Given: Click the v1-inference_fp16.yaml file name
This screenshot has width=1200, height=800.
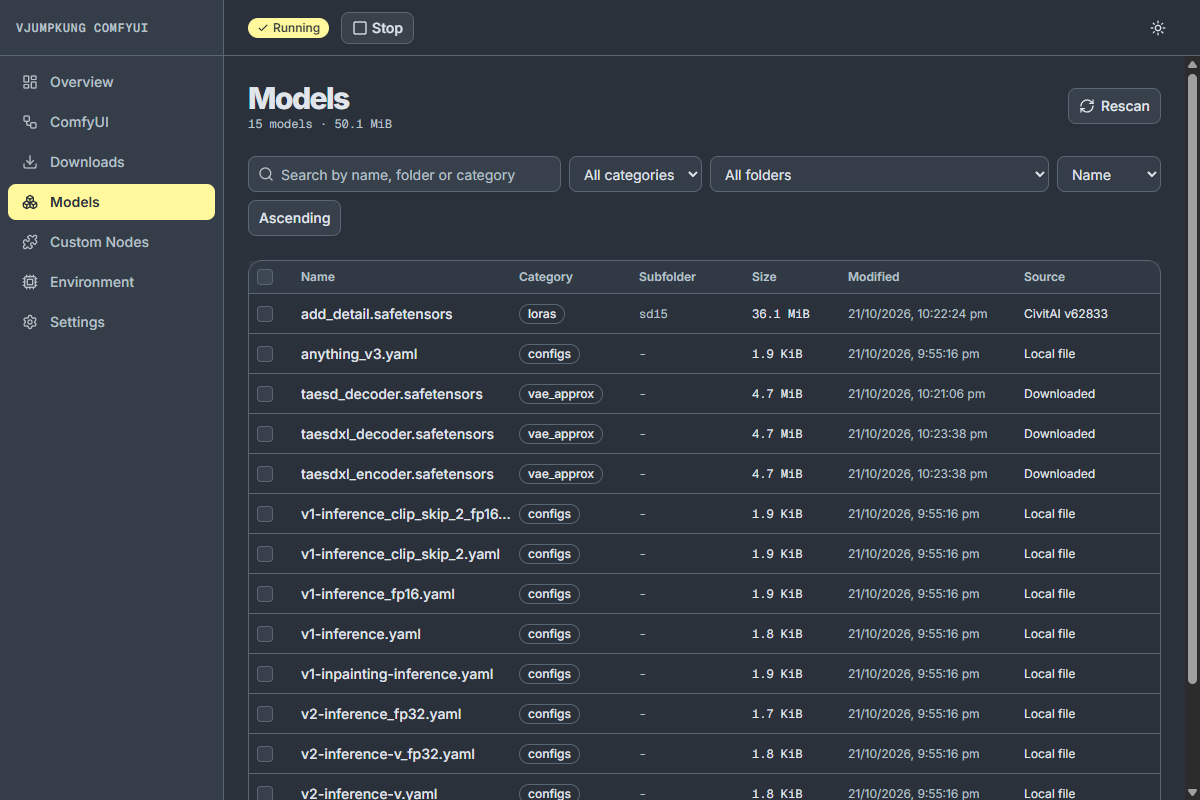Looking at the screenshot, I should 378,594.
